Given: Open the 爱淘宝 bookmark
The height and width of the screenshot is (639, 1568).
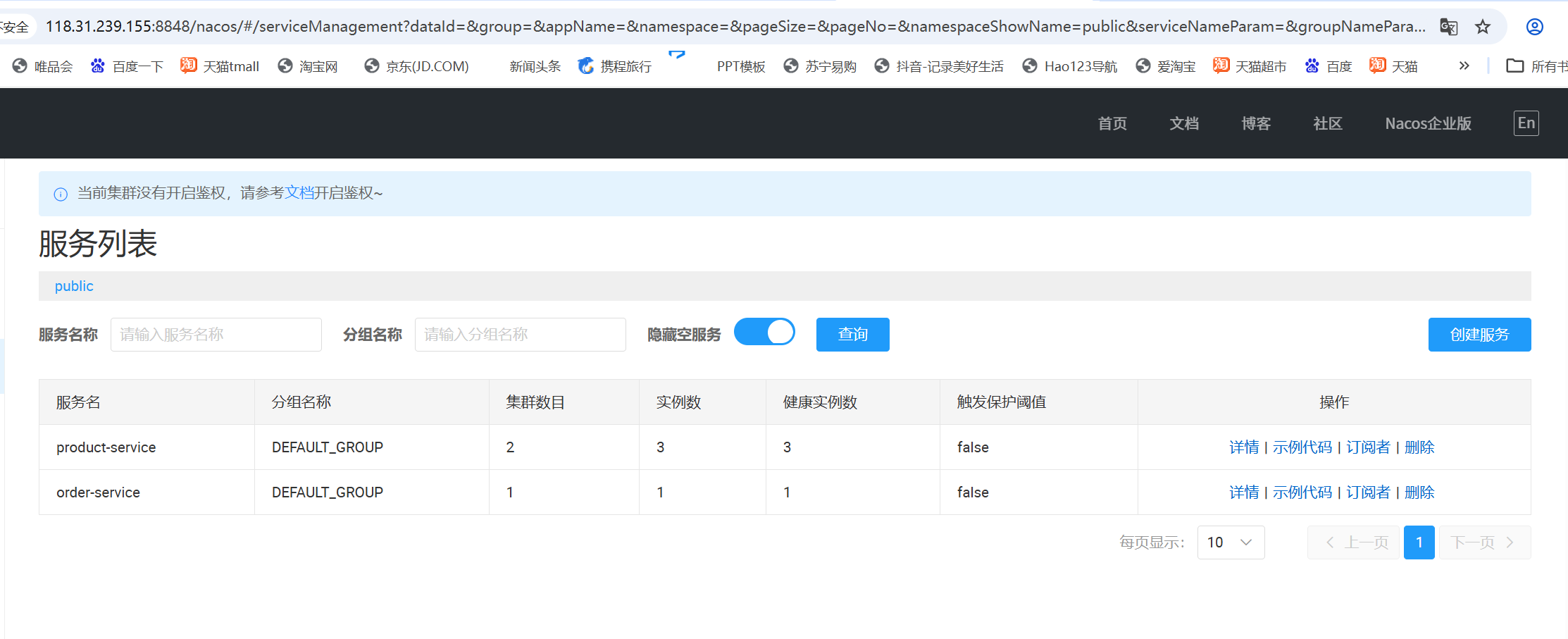Looking at the screenshot, I should pos(1166,66).
